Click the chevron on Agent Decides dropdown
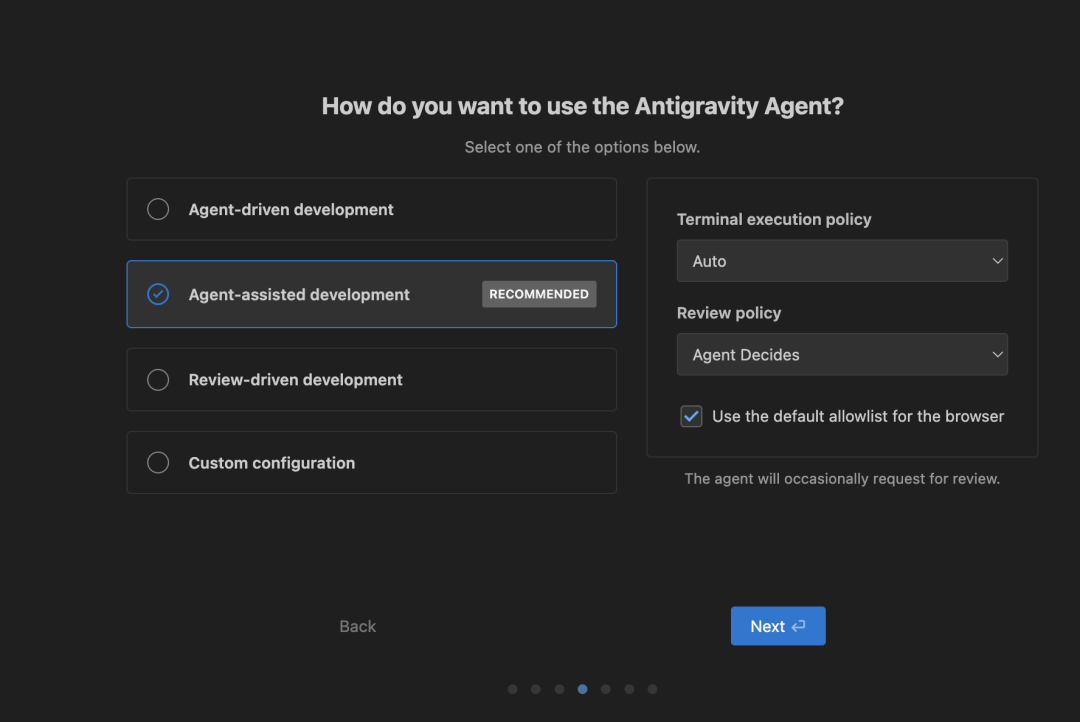Viewport: 1080px width, 722px height. (x=997, y=355)
